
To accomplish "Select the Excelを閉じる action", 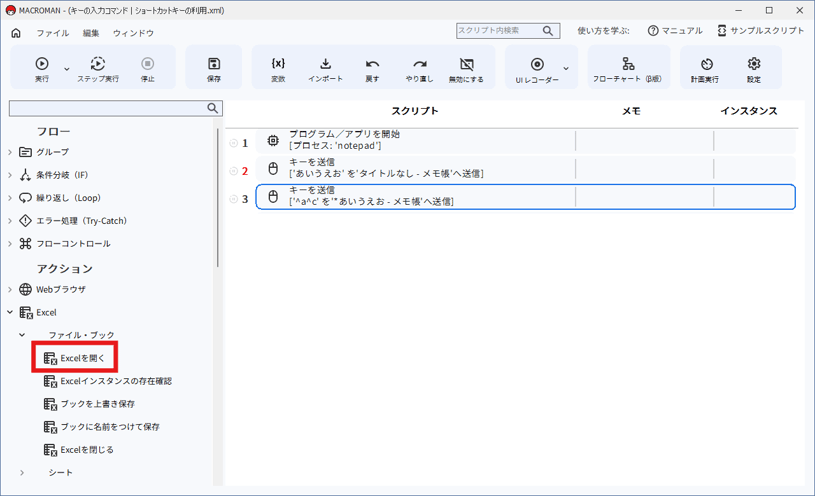I will point(78,449).
